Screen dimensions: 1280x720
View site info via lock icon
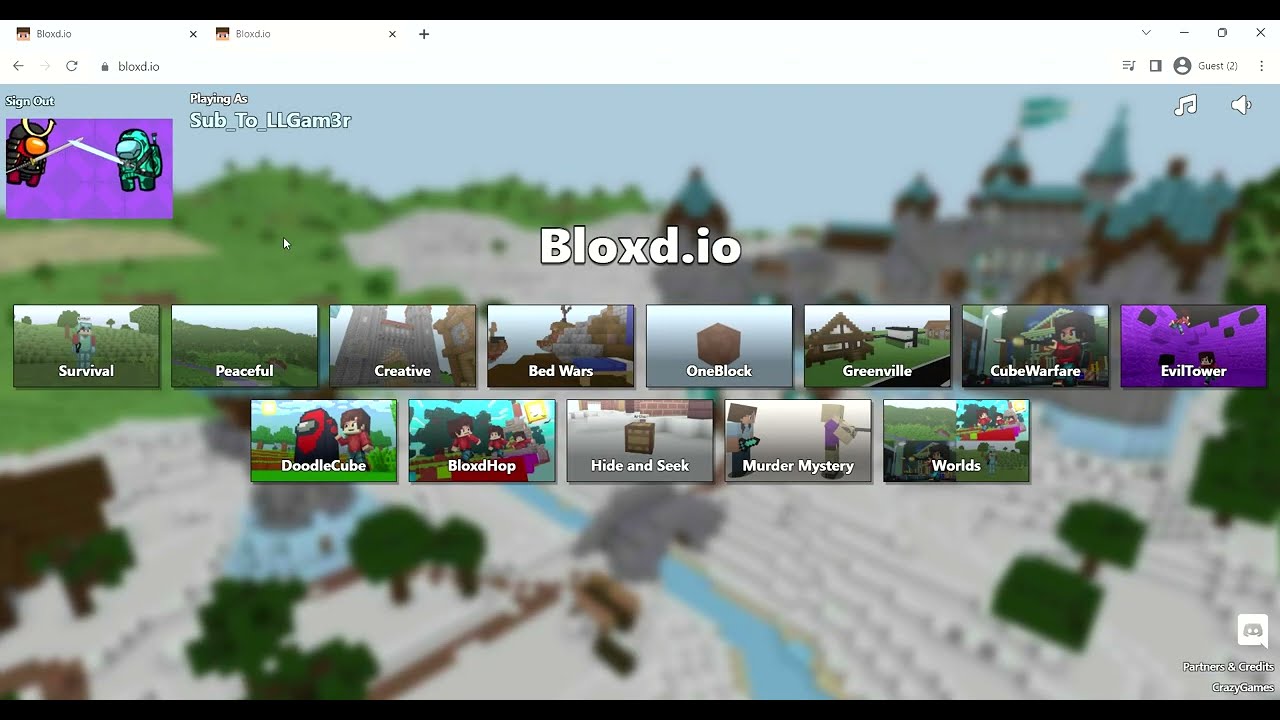tap(105, 67)
